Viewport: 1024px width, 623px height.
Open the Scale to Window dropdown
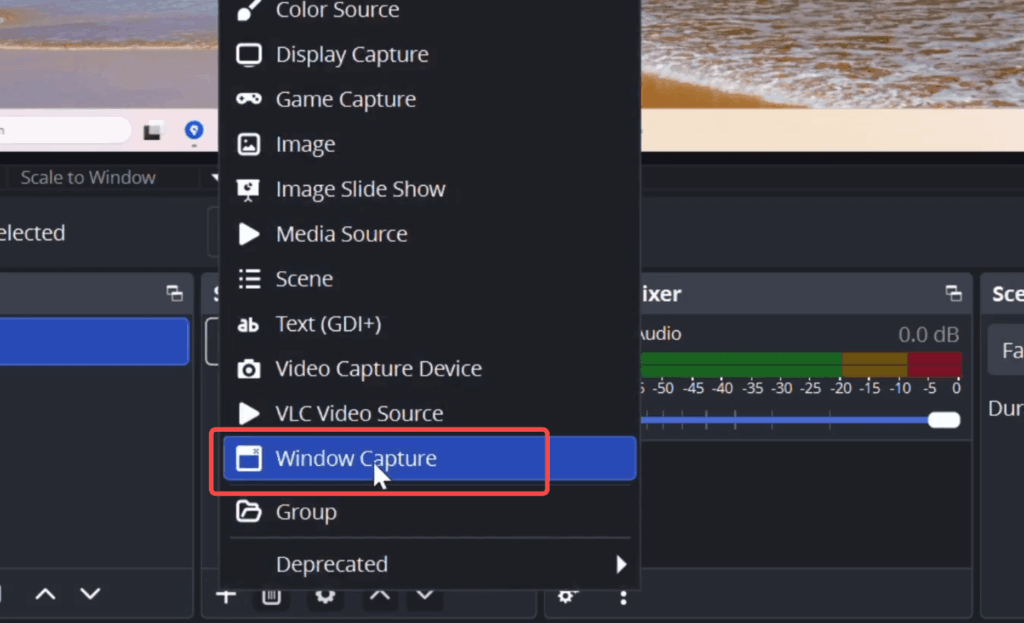pos(110,178)
